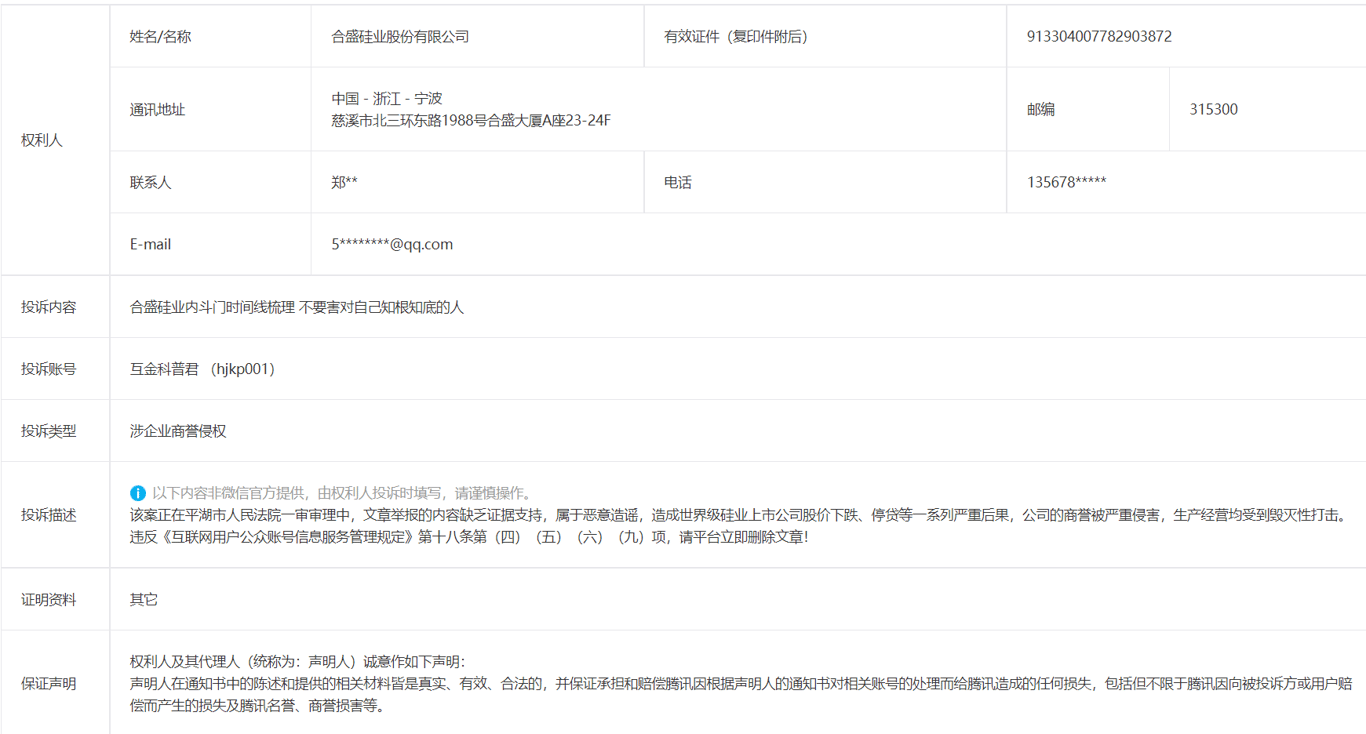The height and width of the screenshot is (734, 1366).
Task: Select line 权利人及其代理人（统称为：声明人）诚意作如下声明
Action: pyautogui.click(x=297, y=662)
